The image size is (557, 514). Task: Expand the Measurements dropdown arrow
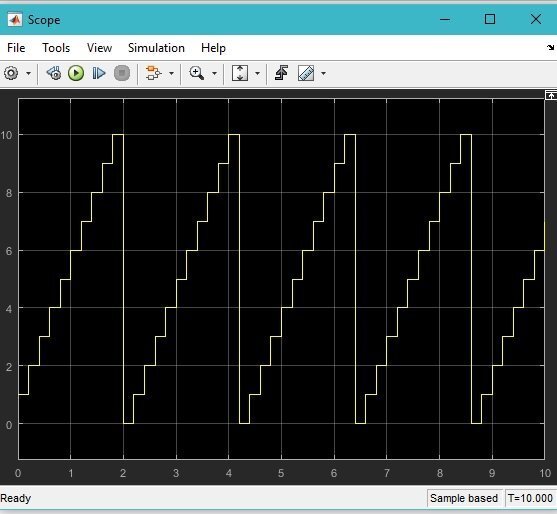coord(323,74)
